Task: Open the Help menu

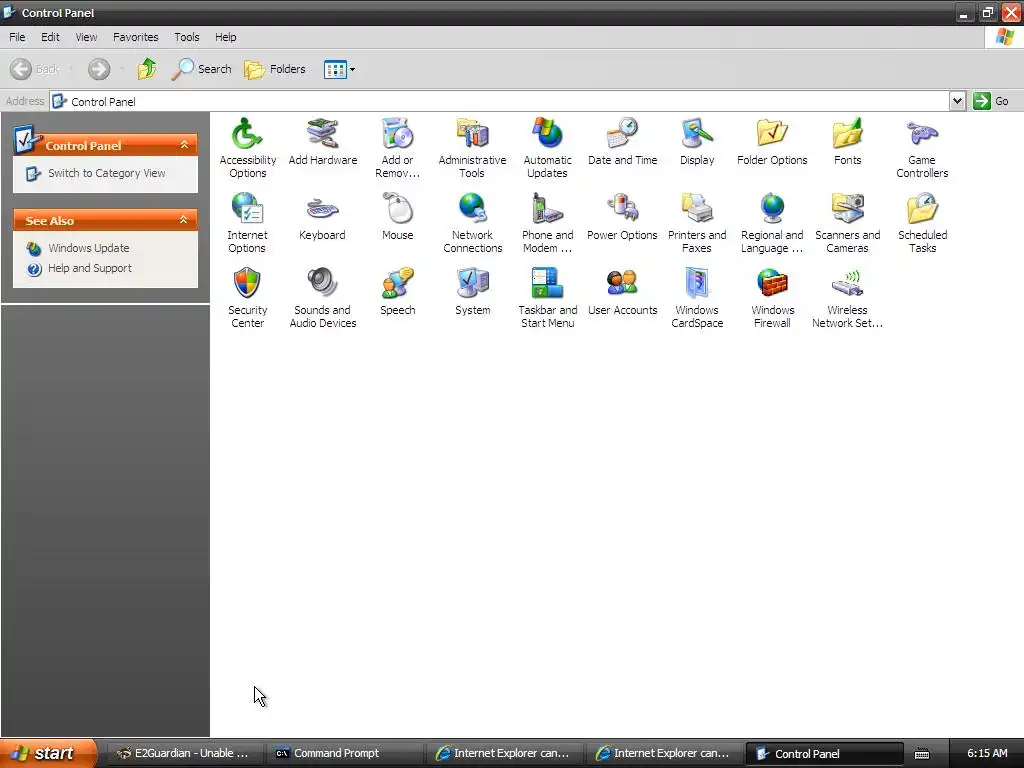Action: click(x=226, y=37)
